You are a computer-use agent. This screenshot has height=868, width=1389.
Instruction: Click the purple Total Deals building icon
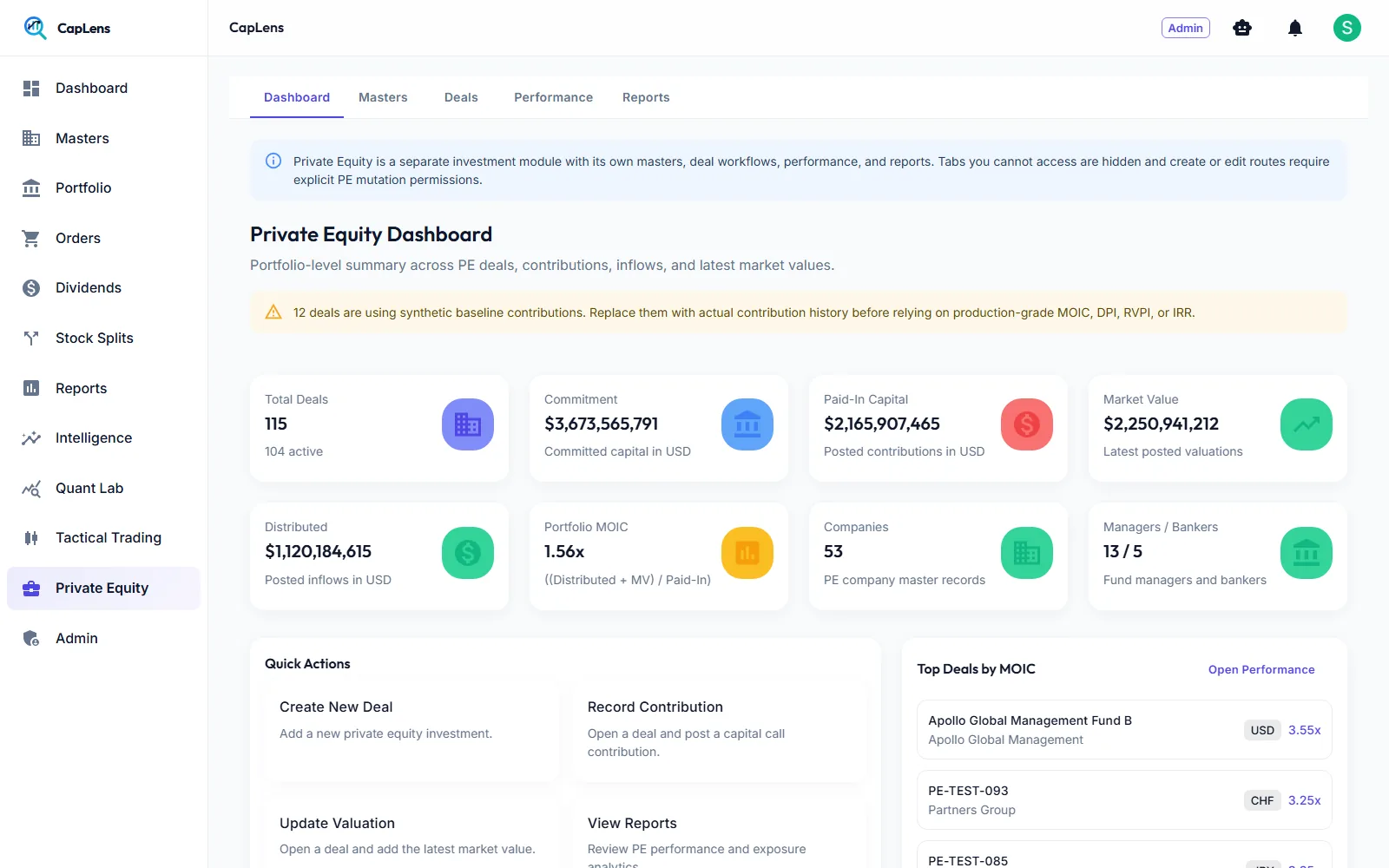pos(468,424)
